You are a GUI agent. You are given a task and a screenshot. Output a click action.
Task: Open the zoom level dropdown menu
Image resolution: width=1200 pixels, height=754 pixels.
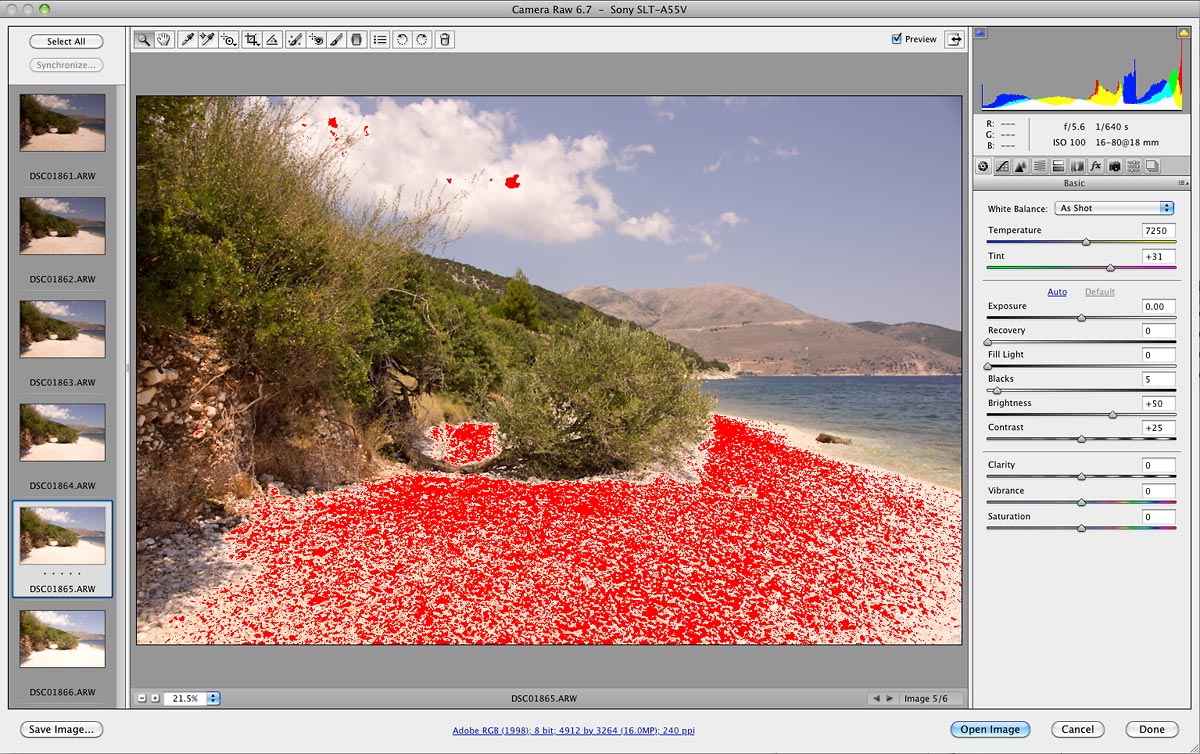(214, 698)
